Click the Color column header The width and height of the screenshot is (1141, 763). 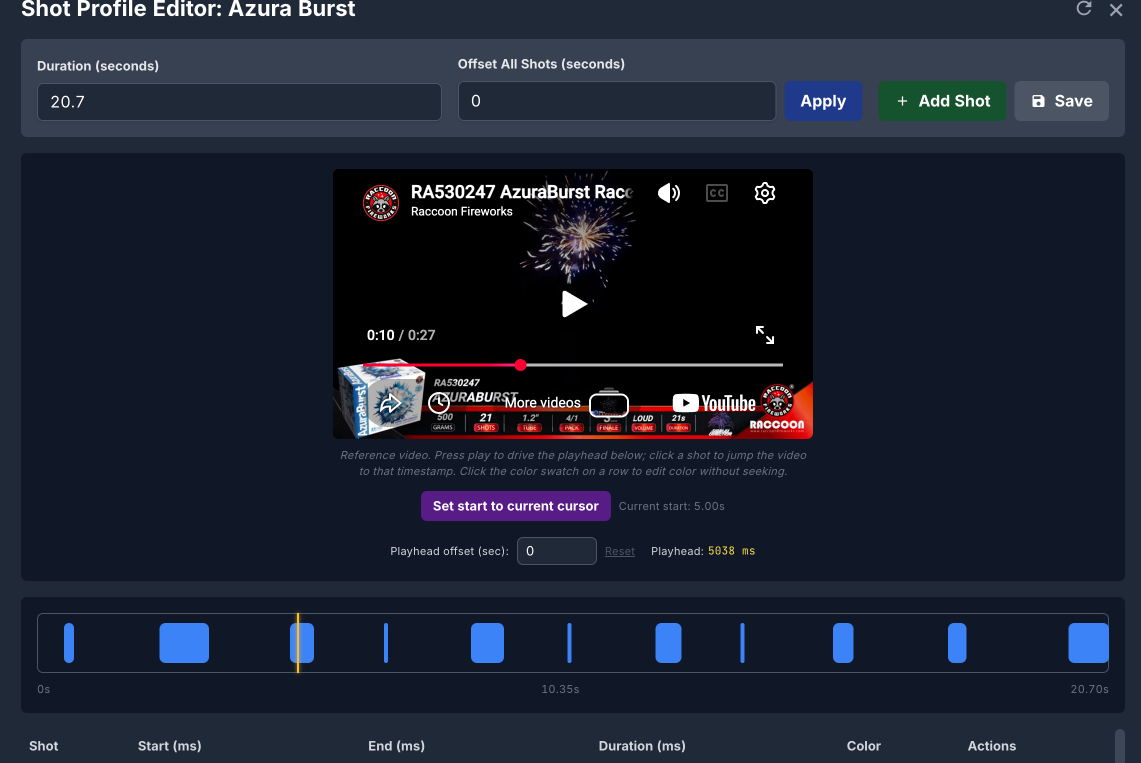[864, 746]
